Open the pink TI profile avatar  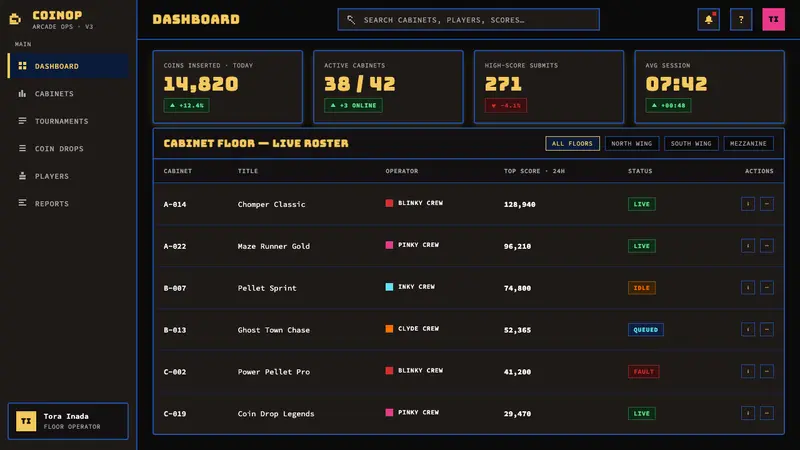(773, 19)
